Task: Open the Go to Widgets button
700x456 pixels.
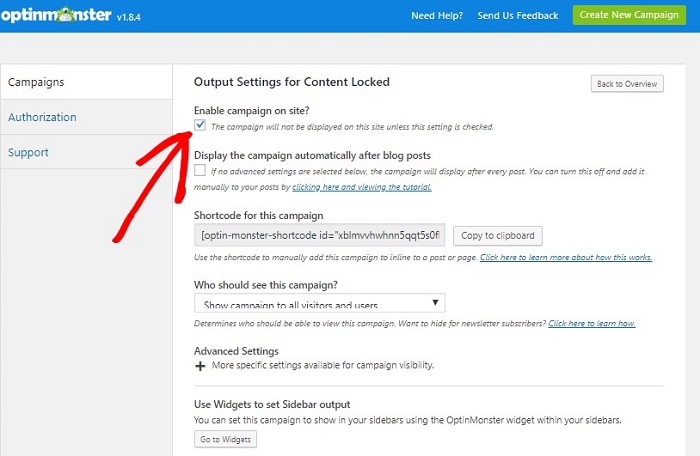Action: coord(225,439)
